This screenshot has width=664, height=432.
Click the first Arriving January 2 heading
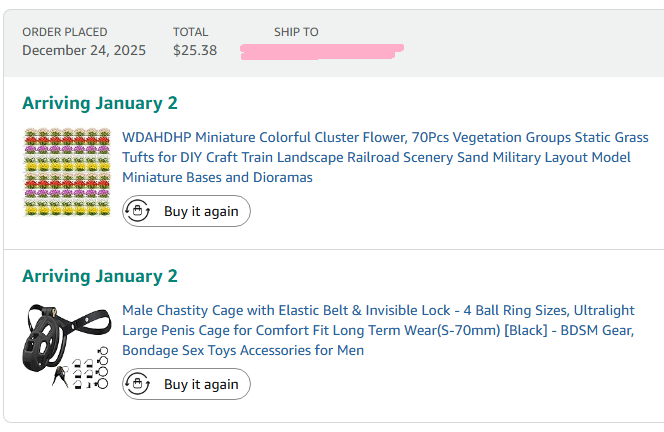(100, 103)
